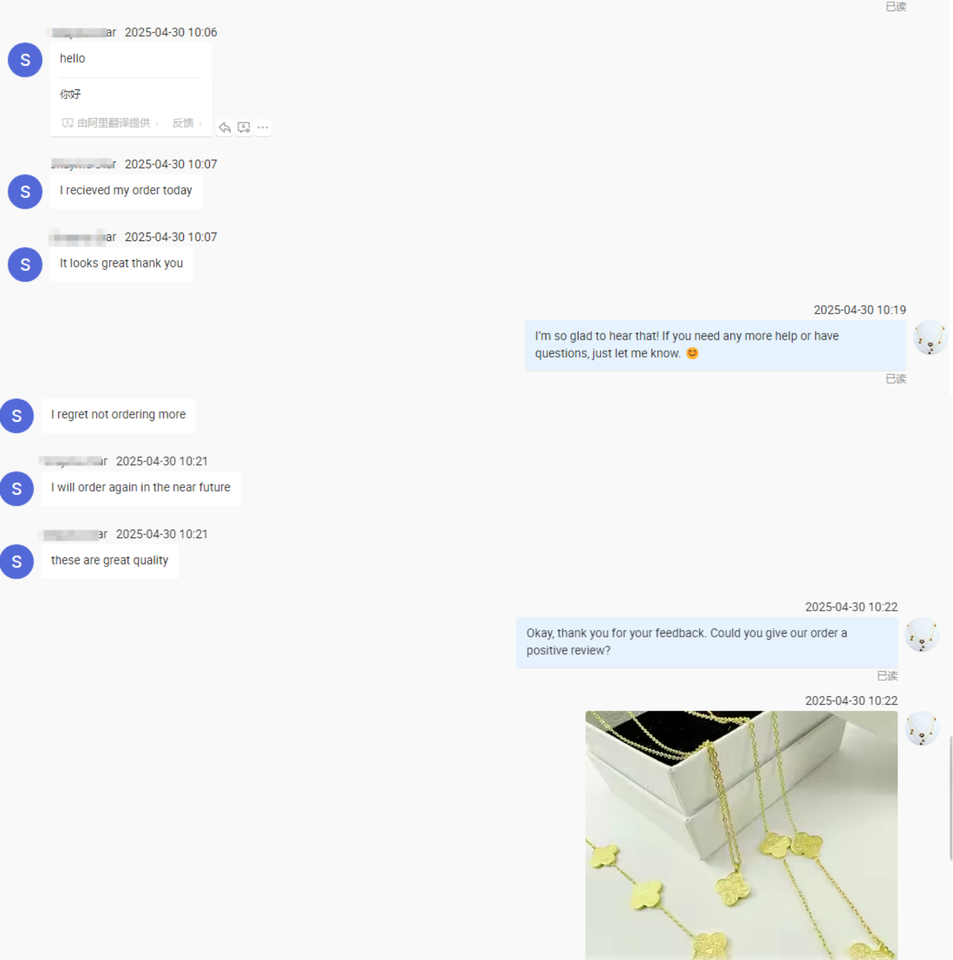Click seller avatar beside positive review request
Viewport: 953px width, 960px height.
pyautogui.click(x=922, y=635)
